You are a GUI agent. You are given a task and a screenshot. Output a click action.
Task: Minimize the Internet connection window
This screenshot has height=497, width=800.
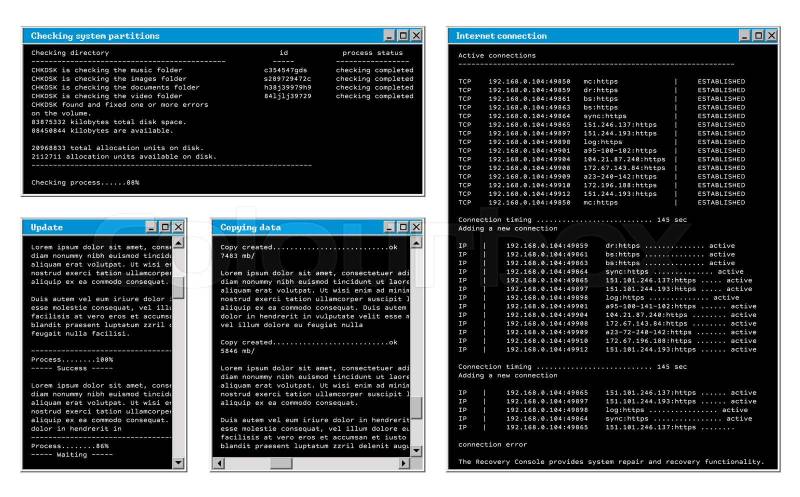[x=744, y=35]
